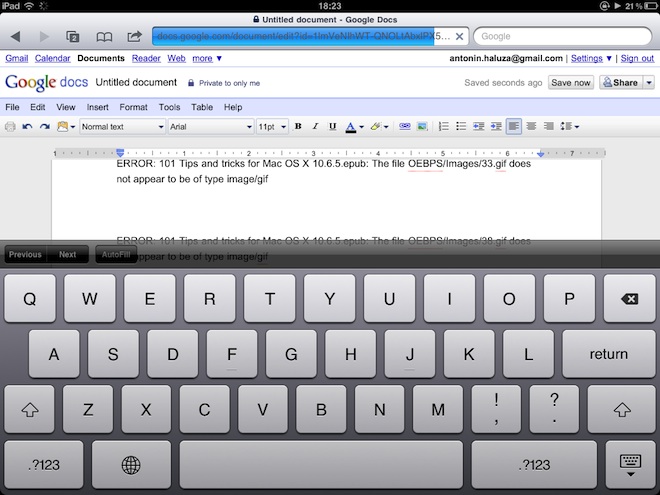The image size is (660, 495).
Task: Click the insert link icon
Action: click(x=405, y=126)
